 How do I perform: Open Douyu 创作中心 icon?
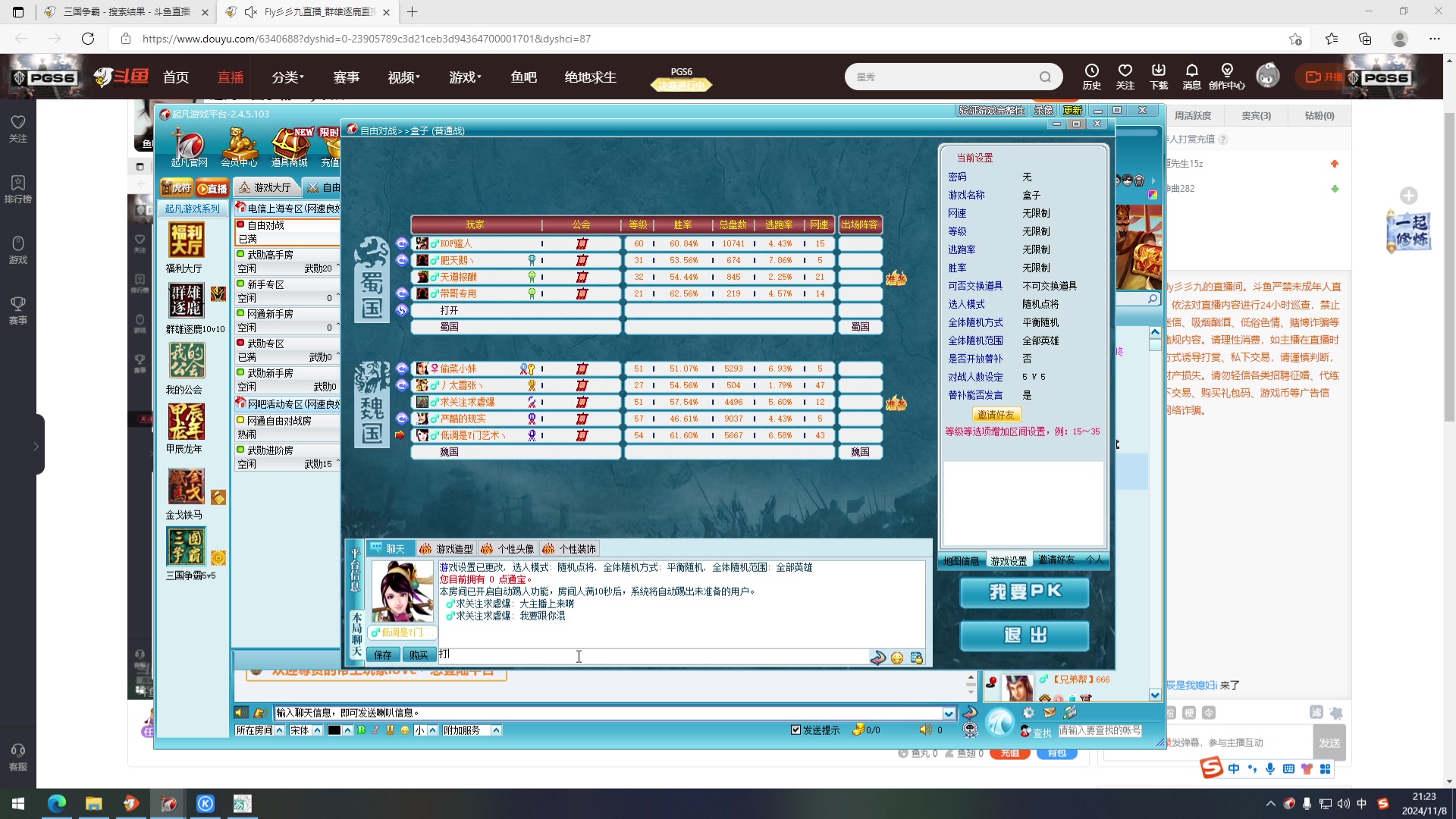tap(1227, 77)
